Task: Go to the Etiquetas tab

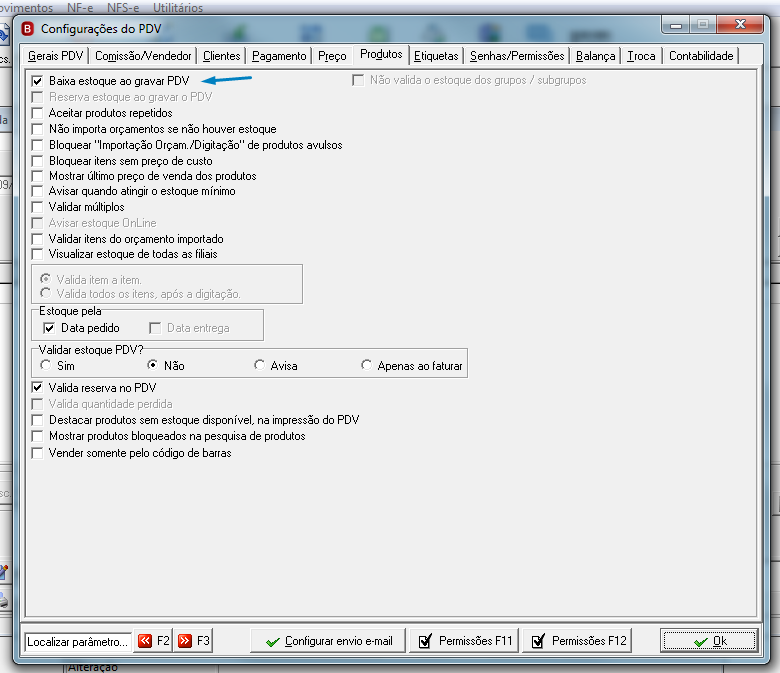Action: coord(436,56)
